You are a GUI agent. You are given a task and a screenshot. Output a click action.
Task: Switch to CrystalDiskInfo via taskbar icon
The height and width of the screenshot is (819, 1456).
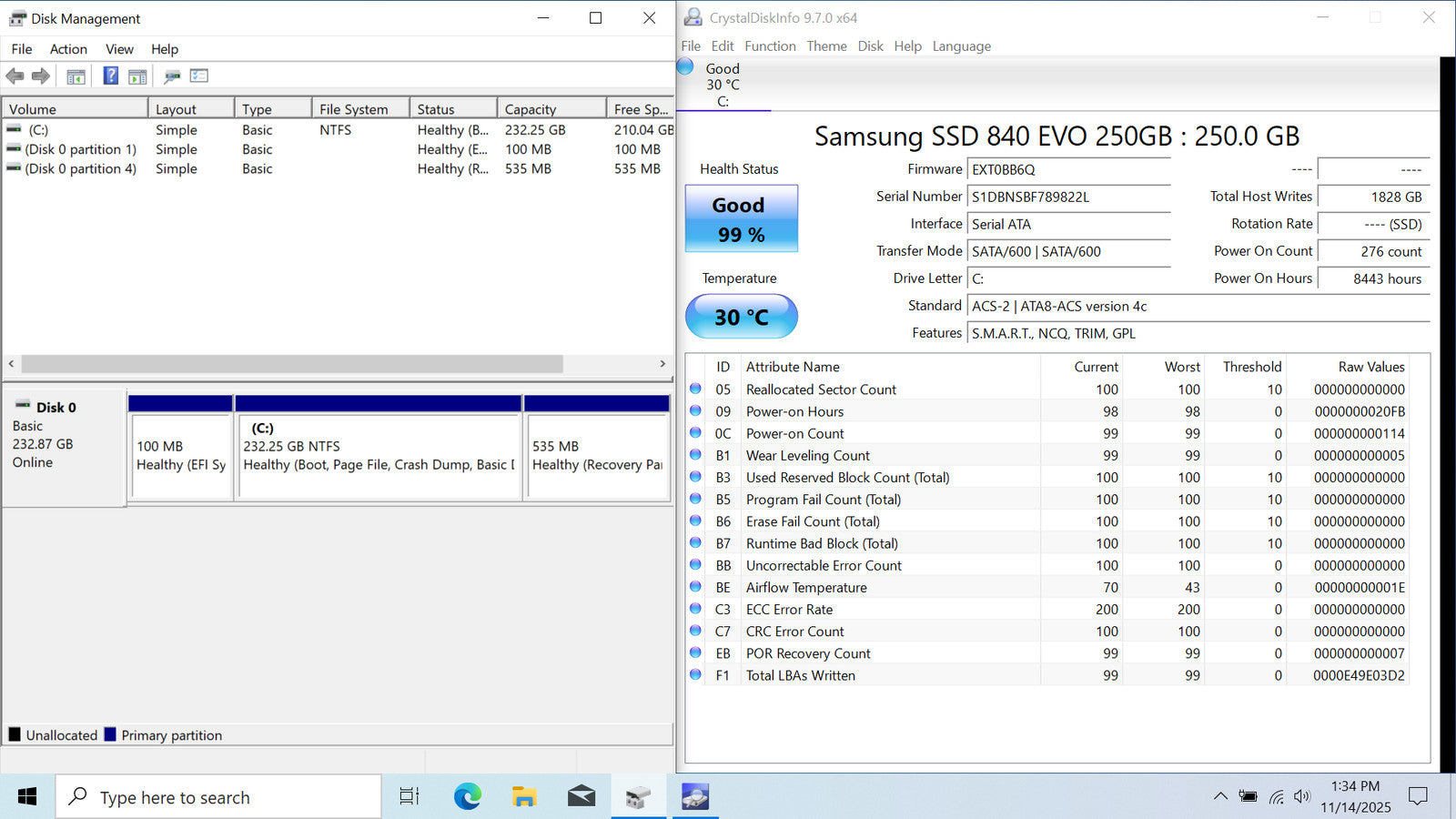click(695, 797)
